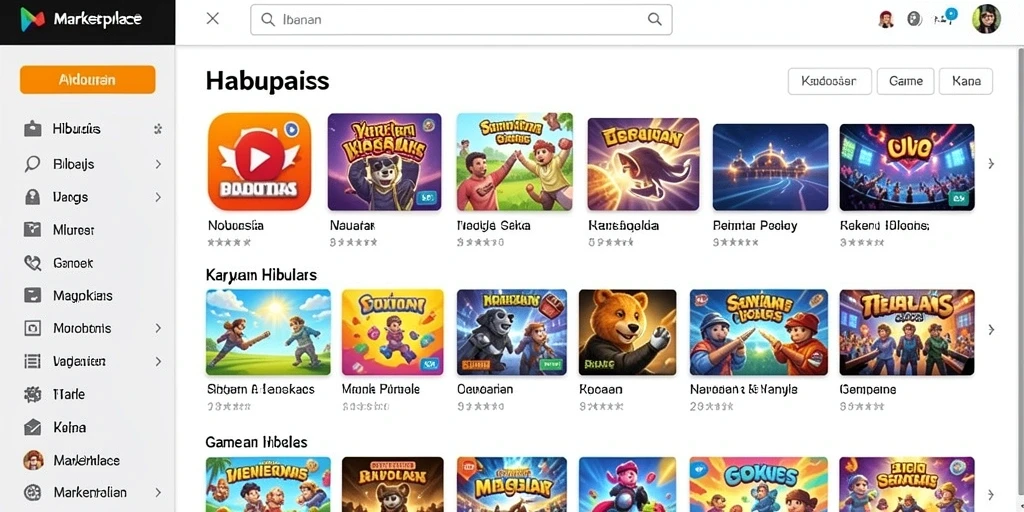
Task: Select the Kana filter tab
Action: [x=966, y=82]
